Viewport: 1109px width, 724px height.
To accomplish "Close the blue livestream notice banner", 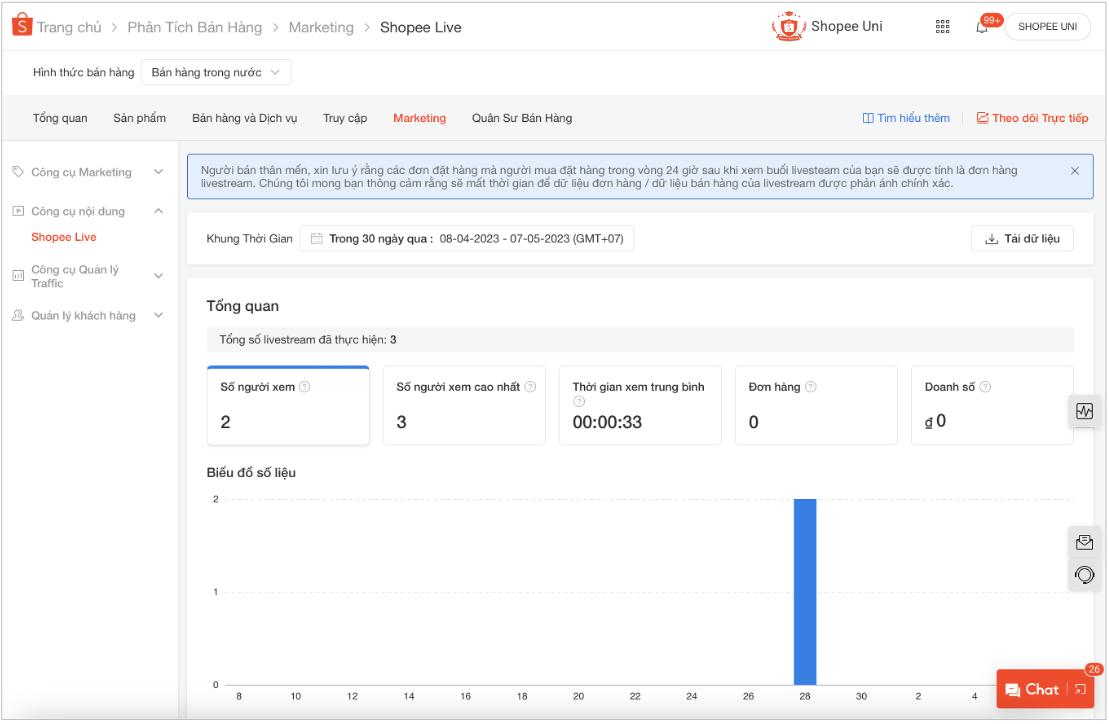I will pos(1075,171).
